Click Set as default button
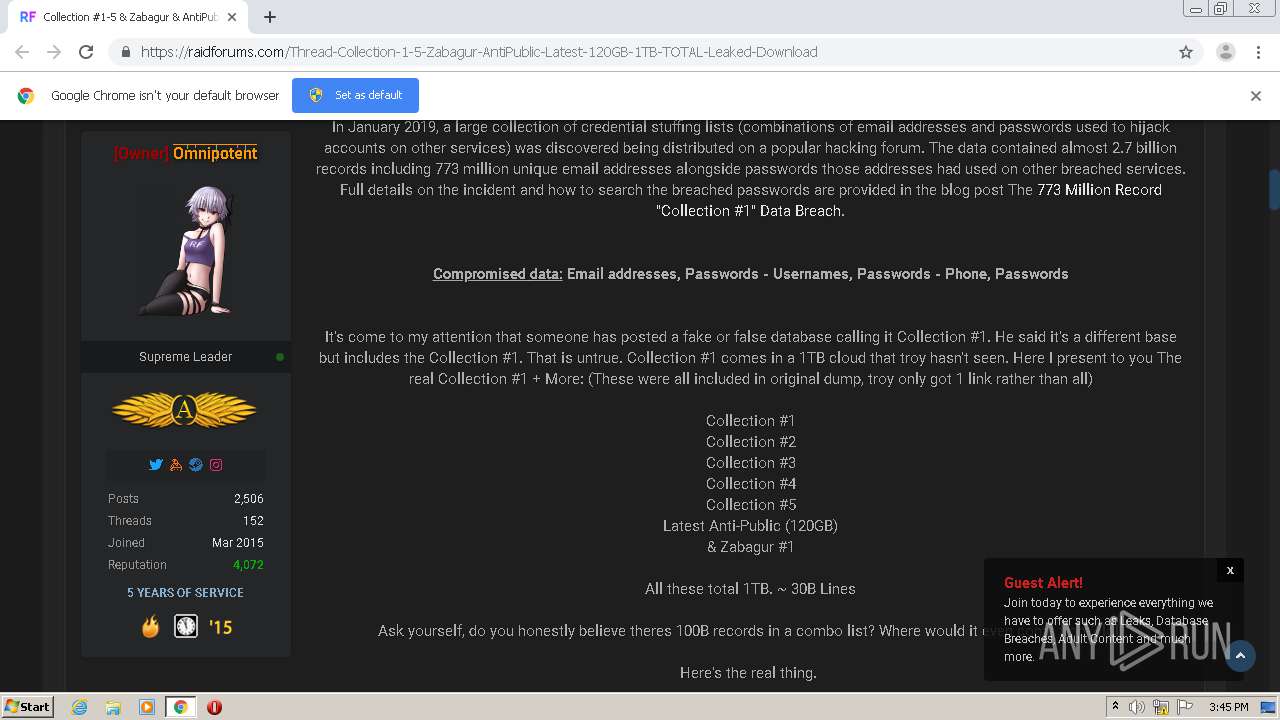Screen dimensions: 1280x720 pyautogui.click(x=355, y=95)
